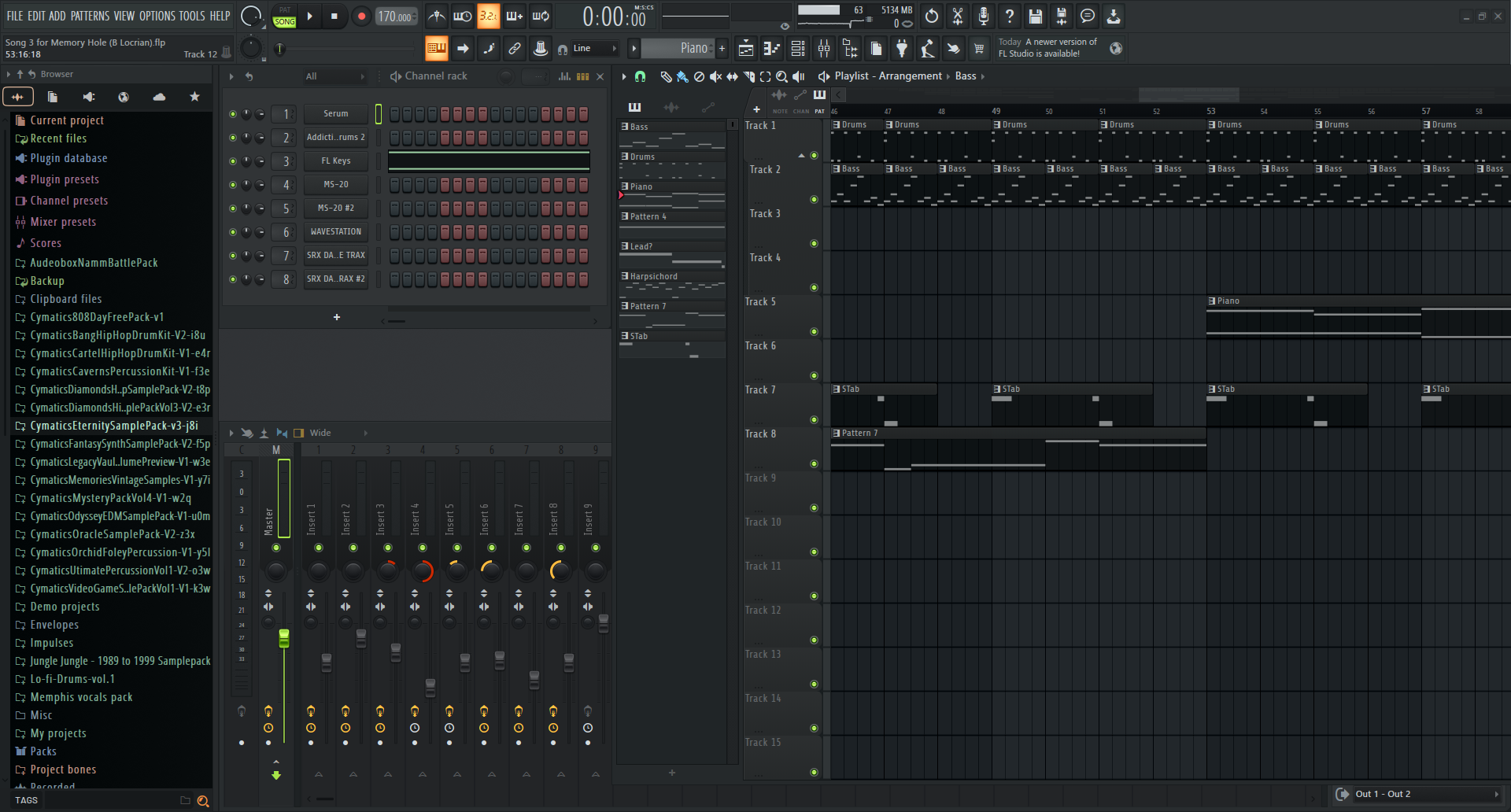This screenshot has height=812, width=1511.
Task: Click the record button in transport
Action: pos(361,17)
